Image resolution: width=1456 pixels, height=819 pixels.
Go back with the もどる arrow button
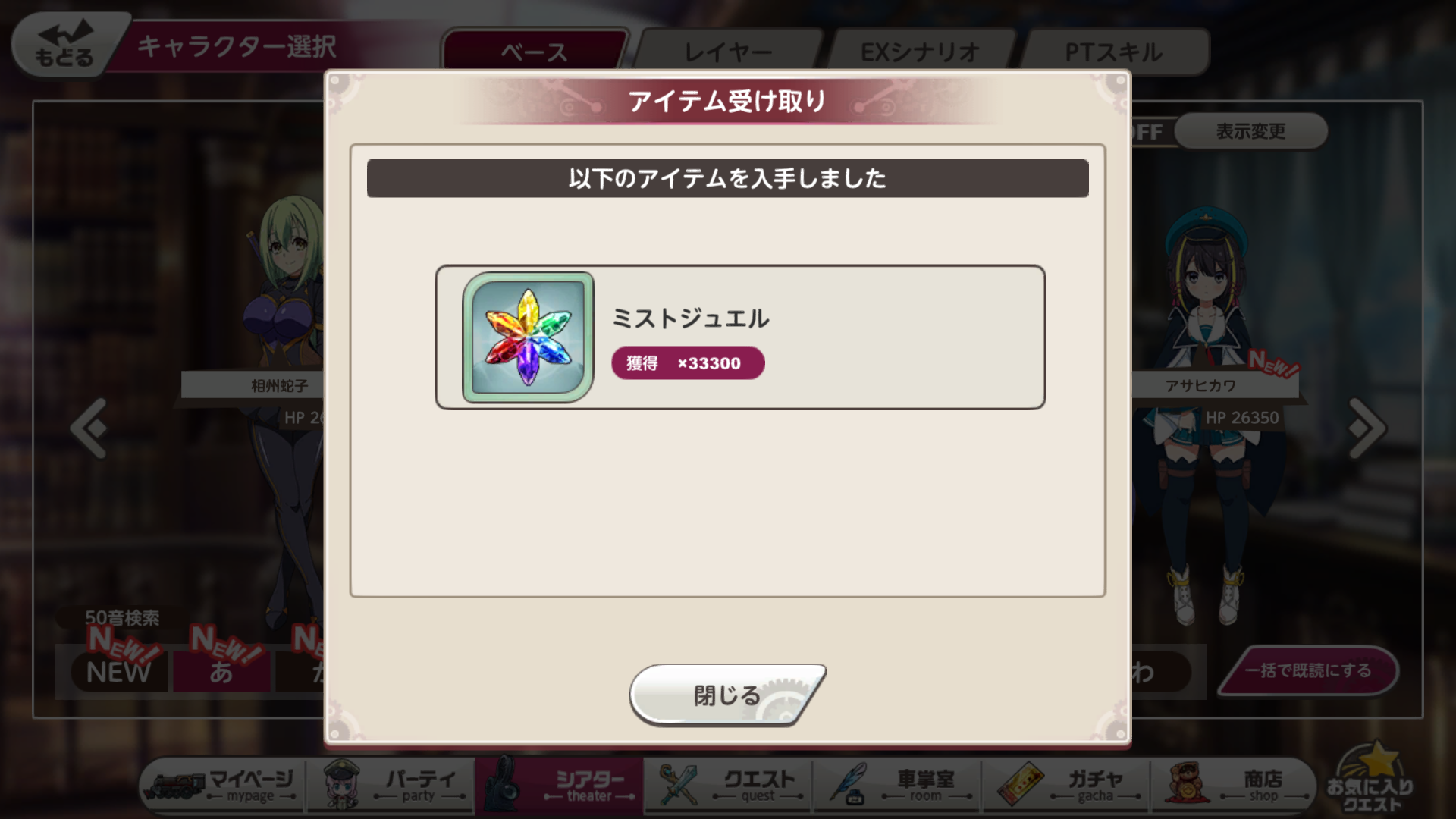coord(67,45)
